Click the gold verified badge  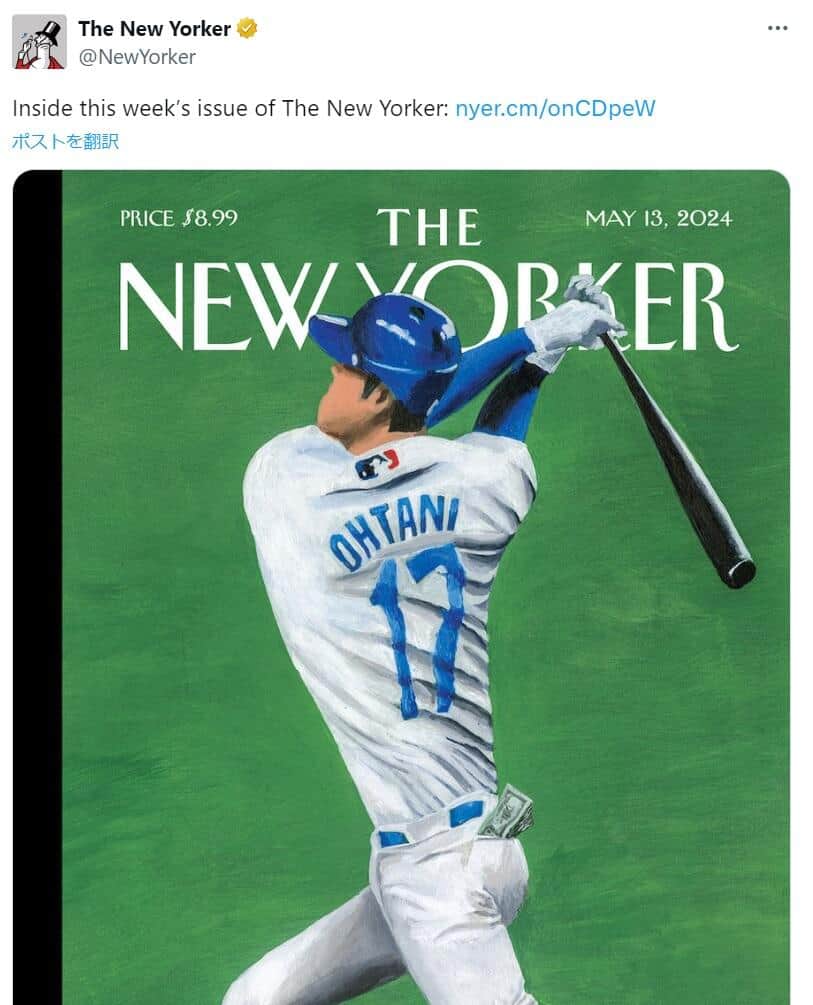247,29
